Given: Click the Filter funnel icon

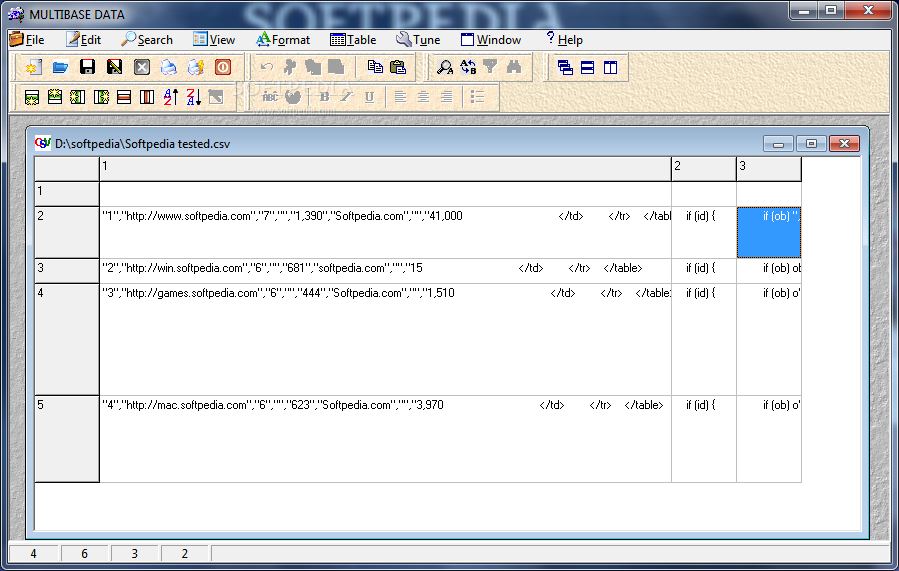Looking at the screenshot, I should pos(490,67).
